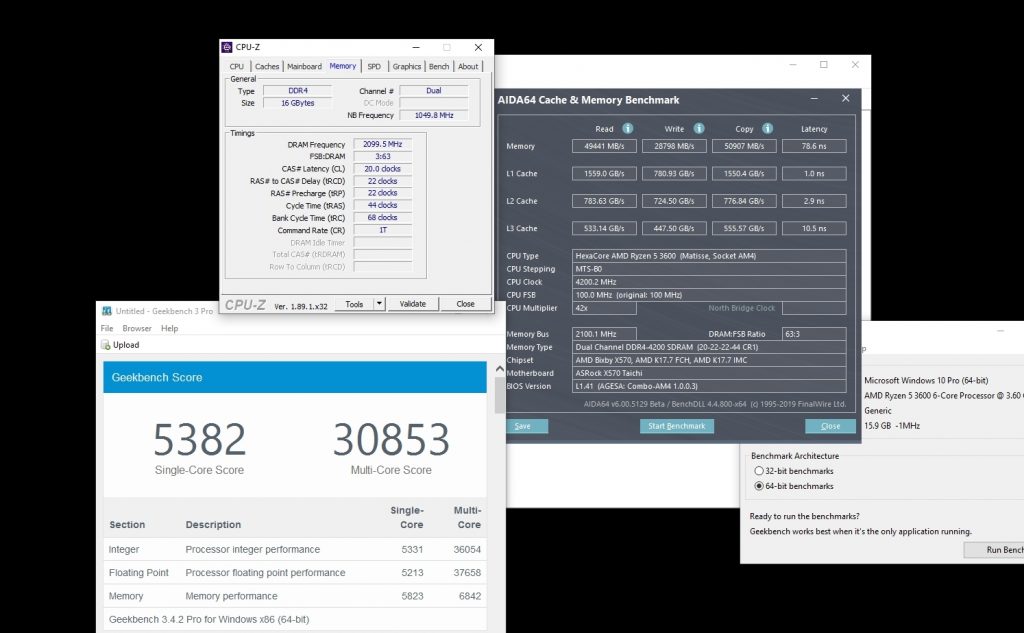Image resolution: width=1024 pixels, height=633 pixels.
Task: Switch to the CPU tab in CPU-Z
Action: pyautogui.click(x=236, y=67)
